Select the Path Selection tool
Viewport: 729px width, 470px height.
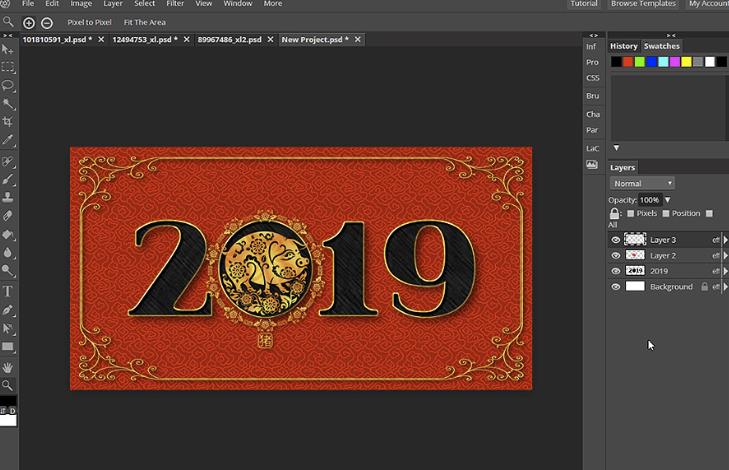click(x=7, y=329)
